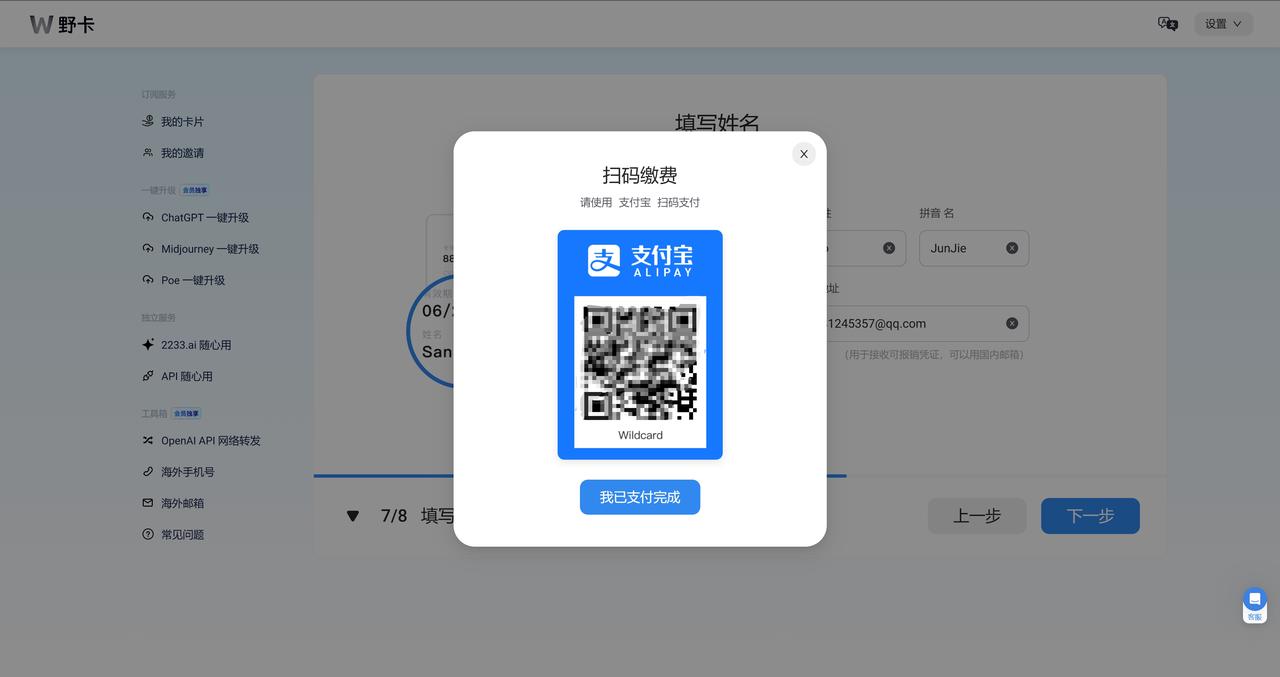Click the 拼音 名 input field

tap(974, 248)
